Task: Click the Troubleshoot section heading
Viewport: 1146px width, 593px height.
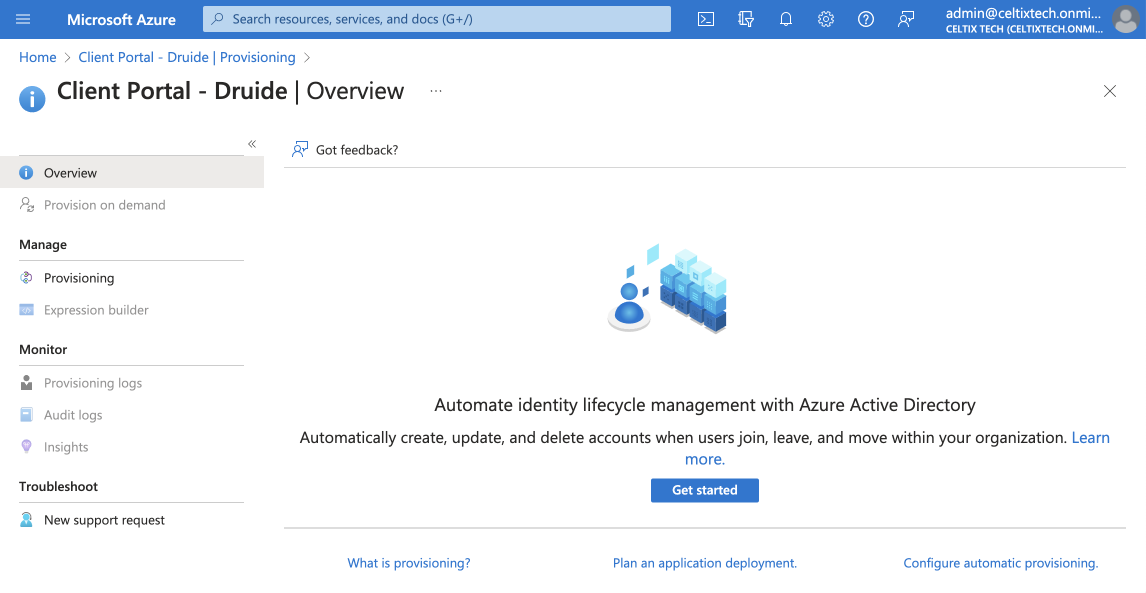Action: tap(58, 486)
